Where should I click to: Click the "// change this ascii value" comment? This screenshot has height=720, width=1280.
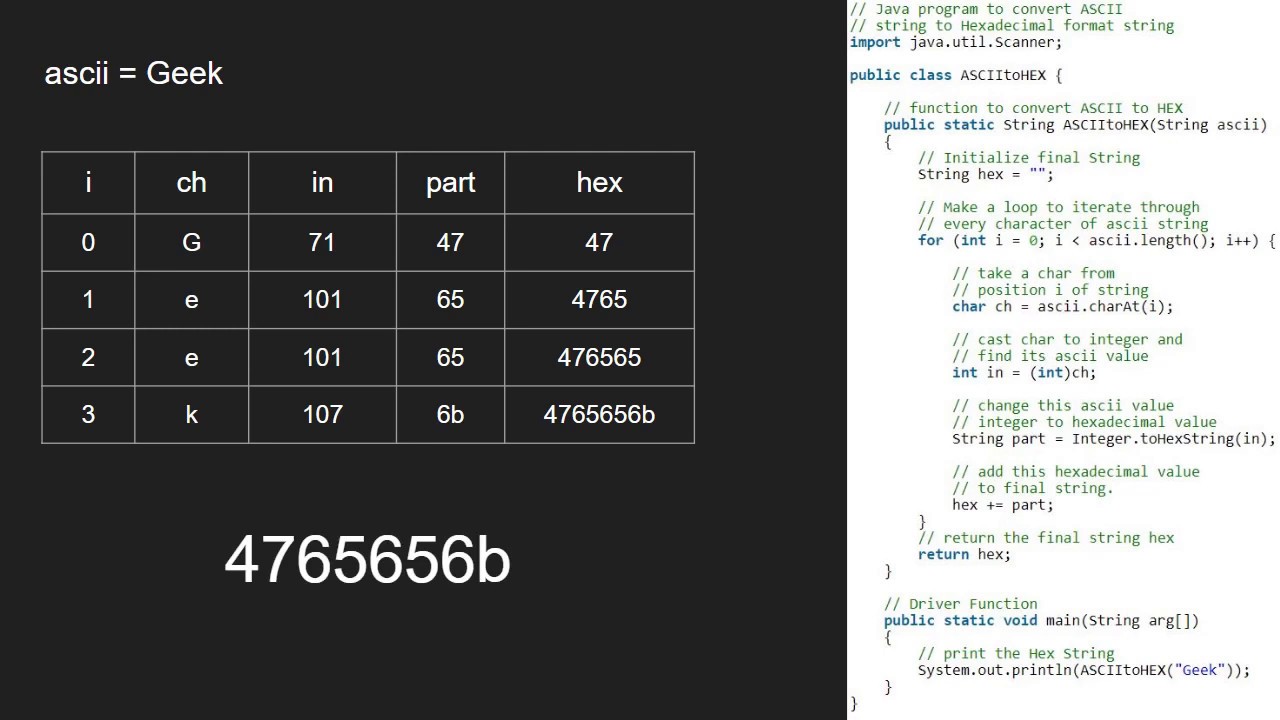1063,405
